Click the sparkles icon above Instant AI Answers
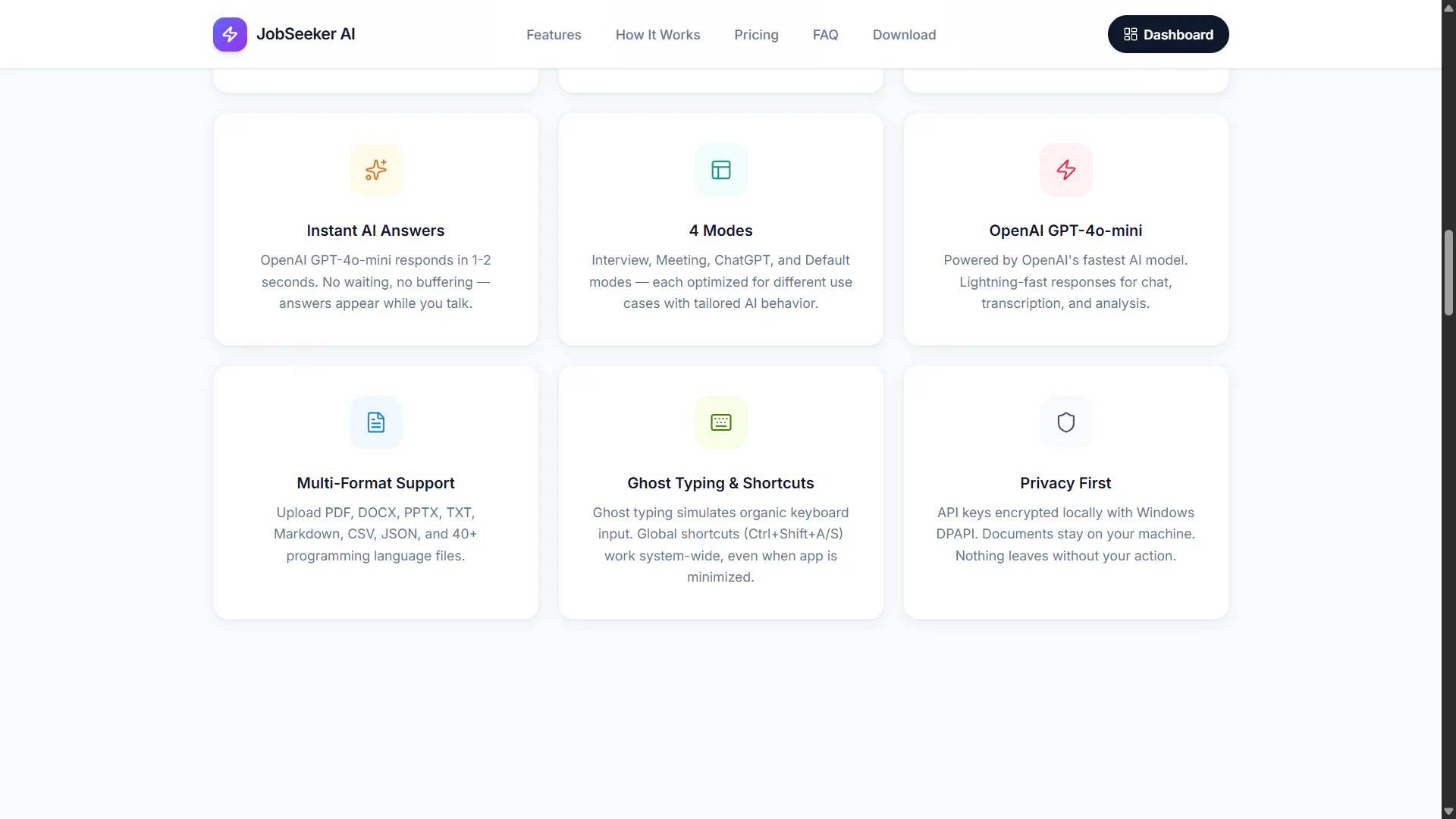 376,170
